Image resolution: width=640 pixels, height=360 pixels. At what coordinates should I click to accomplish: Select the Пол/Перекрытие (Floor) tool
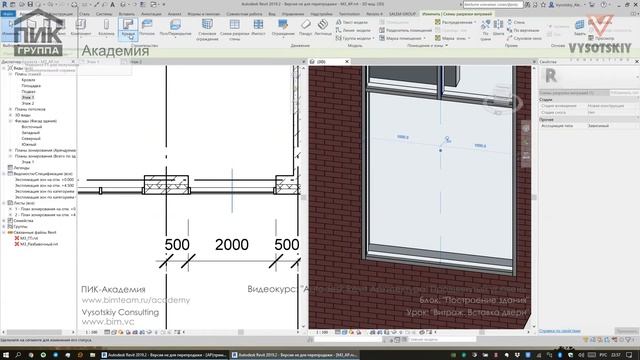(176, 28)
